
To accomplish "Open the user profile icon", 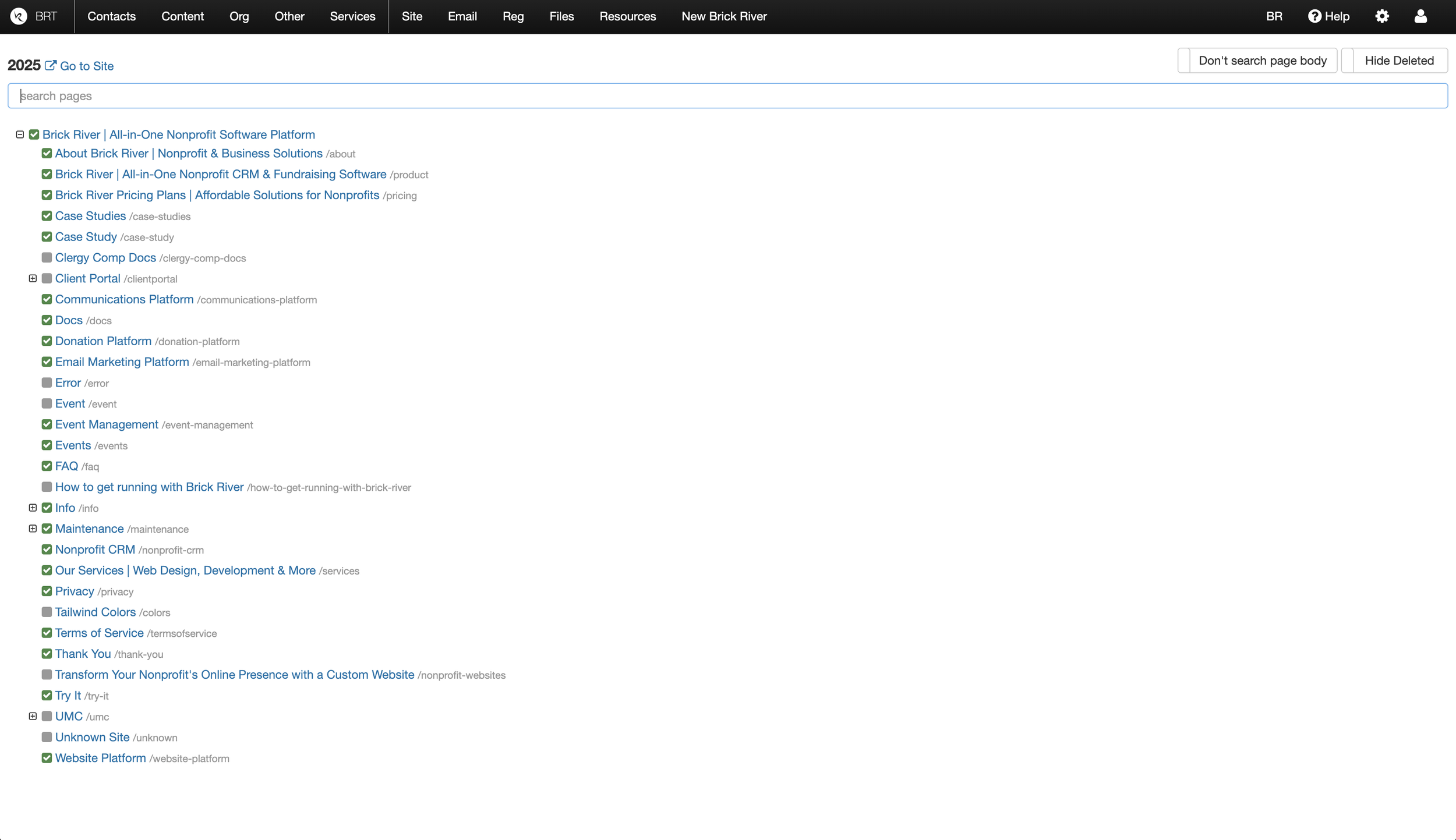I will [1420, 16].
